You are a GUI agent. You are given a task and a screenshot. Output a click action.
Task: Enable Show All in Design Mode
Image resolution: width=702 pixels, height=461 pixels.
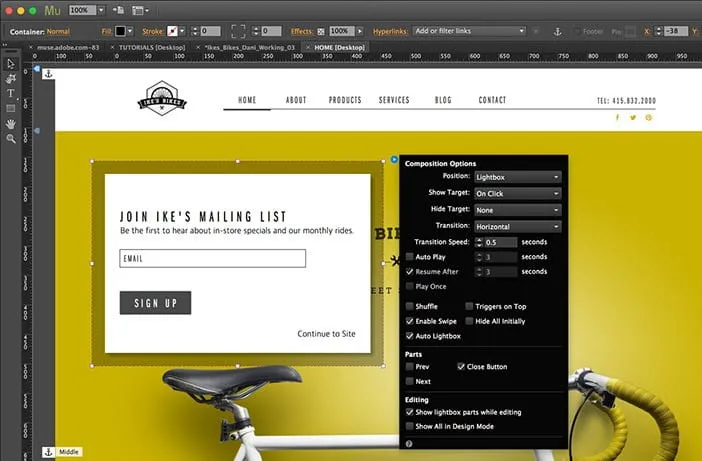[x=409, y=426]
